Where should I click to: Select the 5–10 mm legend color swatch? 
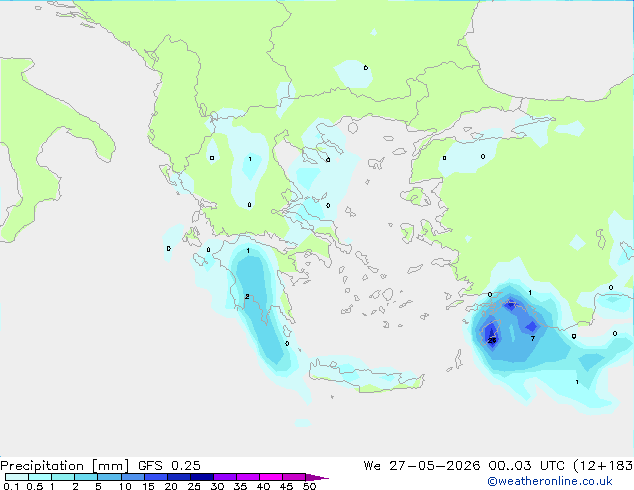coord(109,477)
